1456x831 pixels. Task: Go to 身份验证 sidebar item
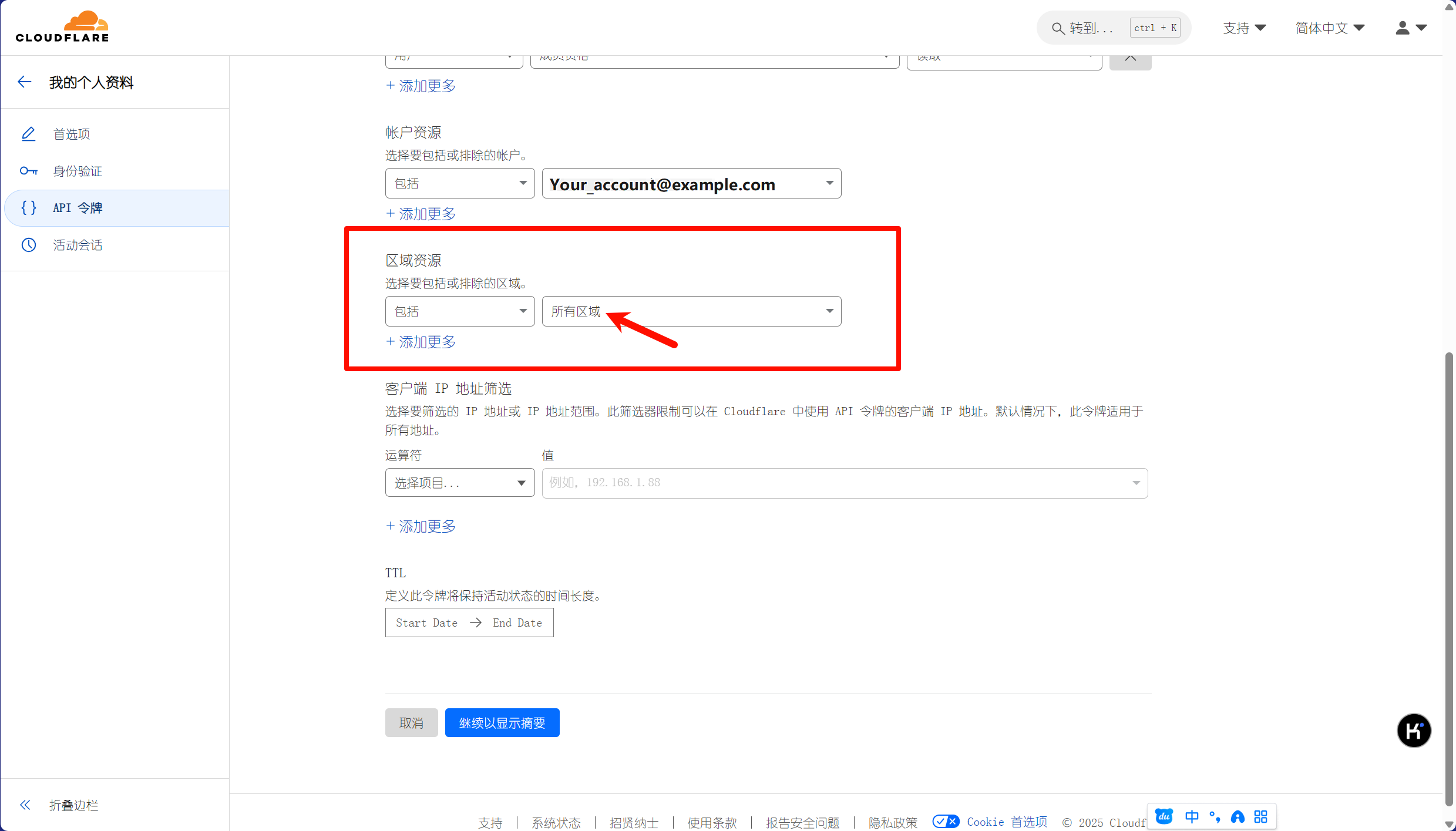tap(78, 171)
